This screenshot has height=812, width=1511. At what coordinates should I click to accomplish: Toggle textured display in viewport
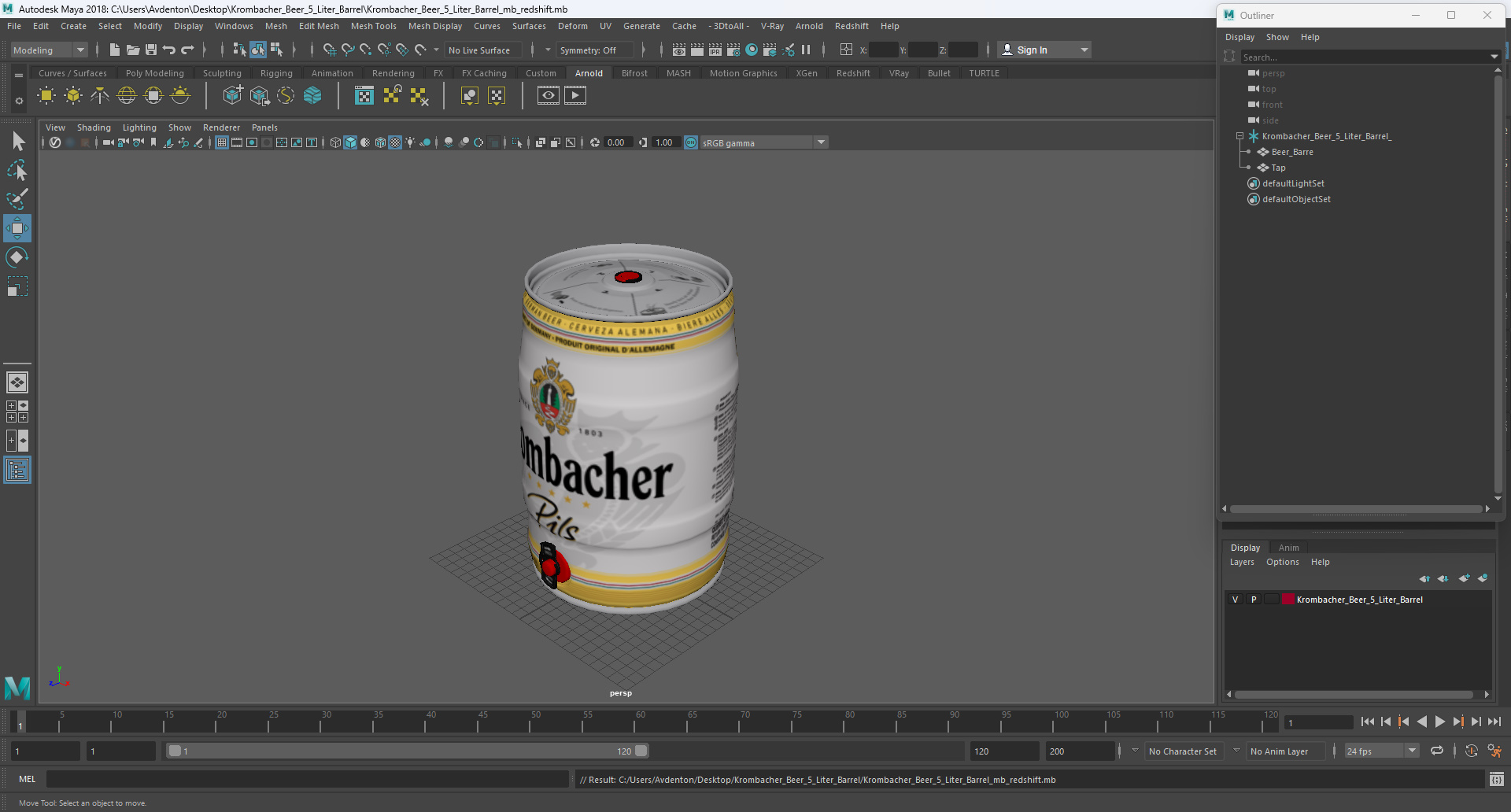(x=396, y=142)
